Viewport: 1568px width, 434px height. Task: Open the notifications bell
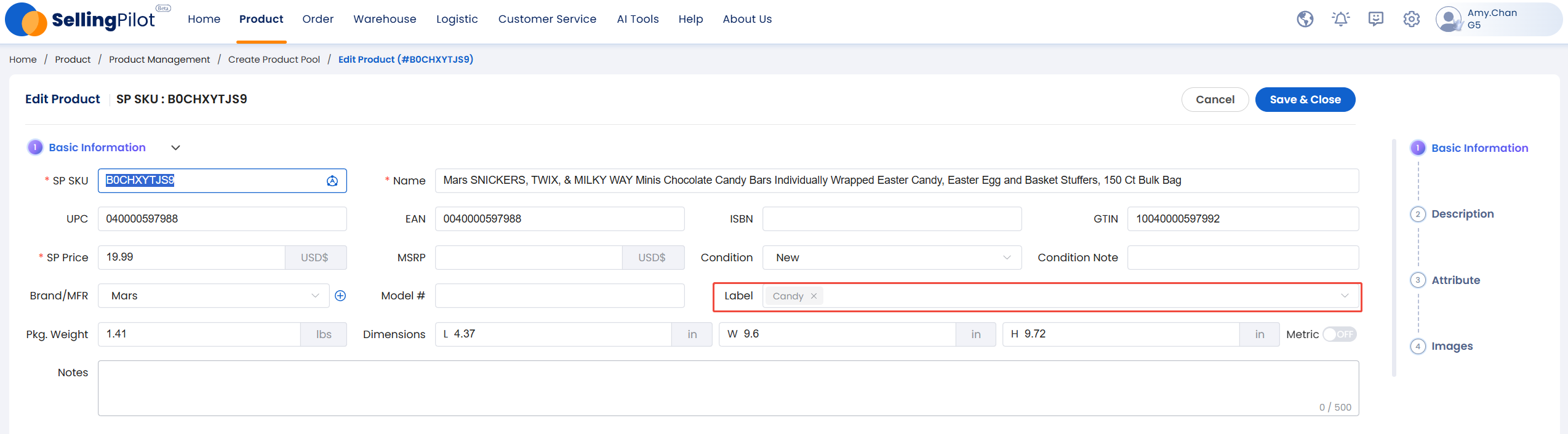pyautogui.click(x=1341, y=20)
